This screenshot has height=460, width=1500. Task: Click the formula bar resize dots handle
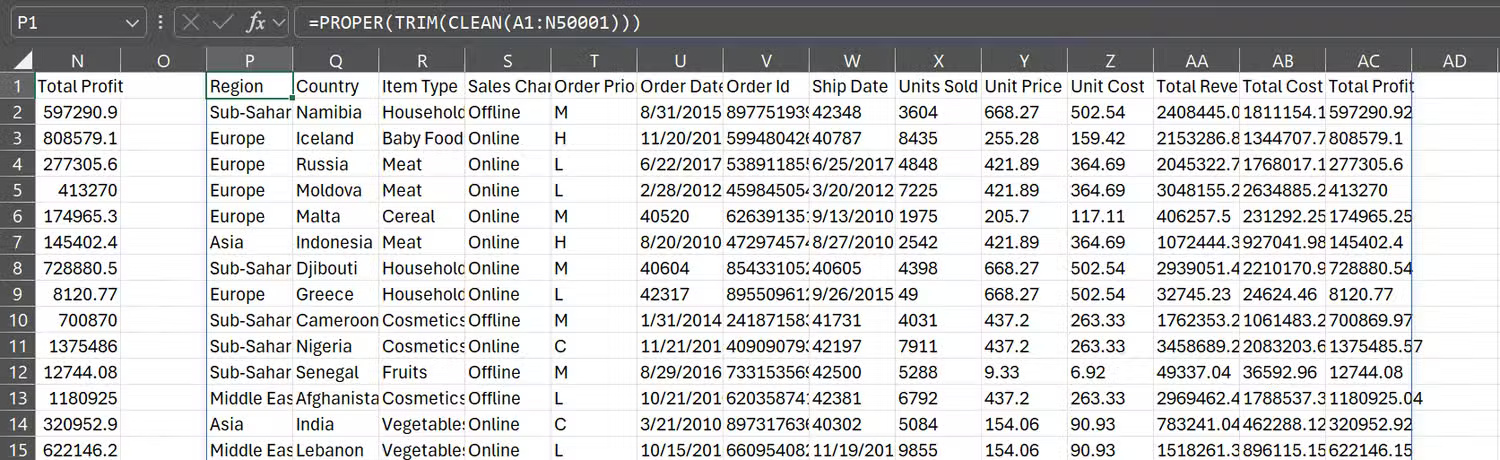point(162,22)
